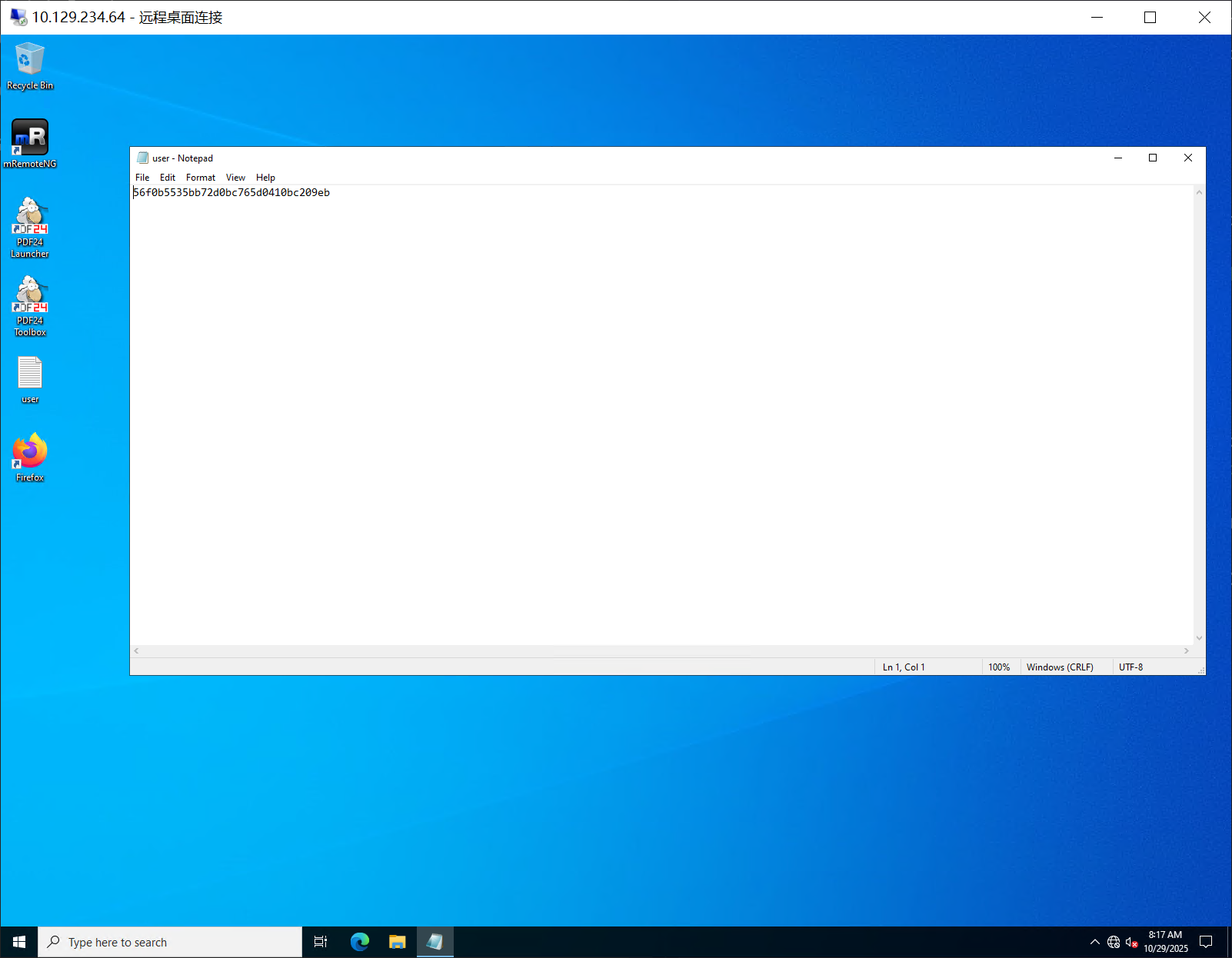The image size is (1232, 958).
Task: Expand the system tray hidden icons chevron
Action: pos(1094,942)
